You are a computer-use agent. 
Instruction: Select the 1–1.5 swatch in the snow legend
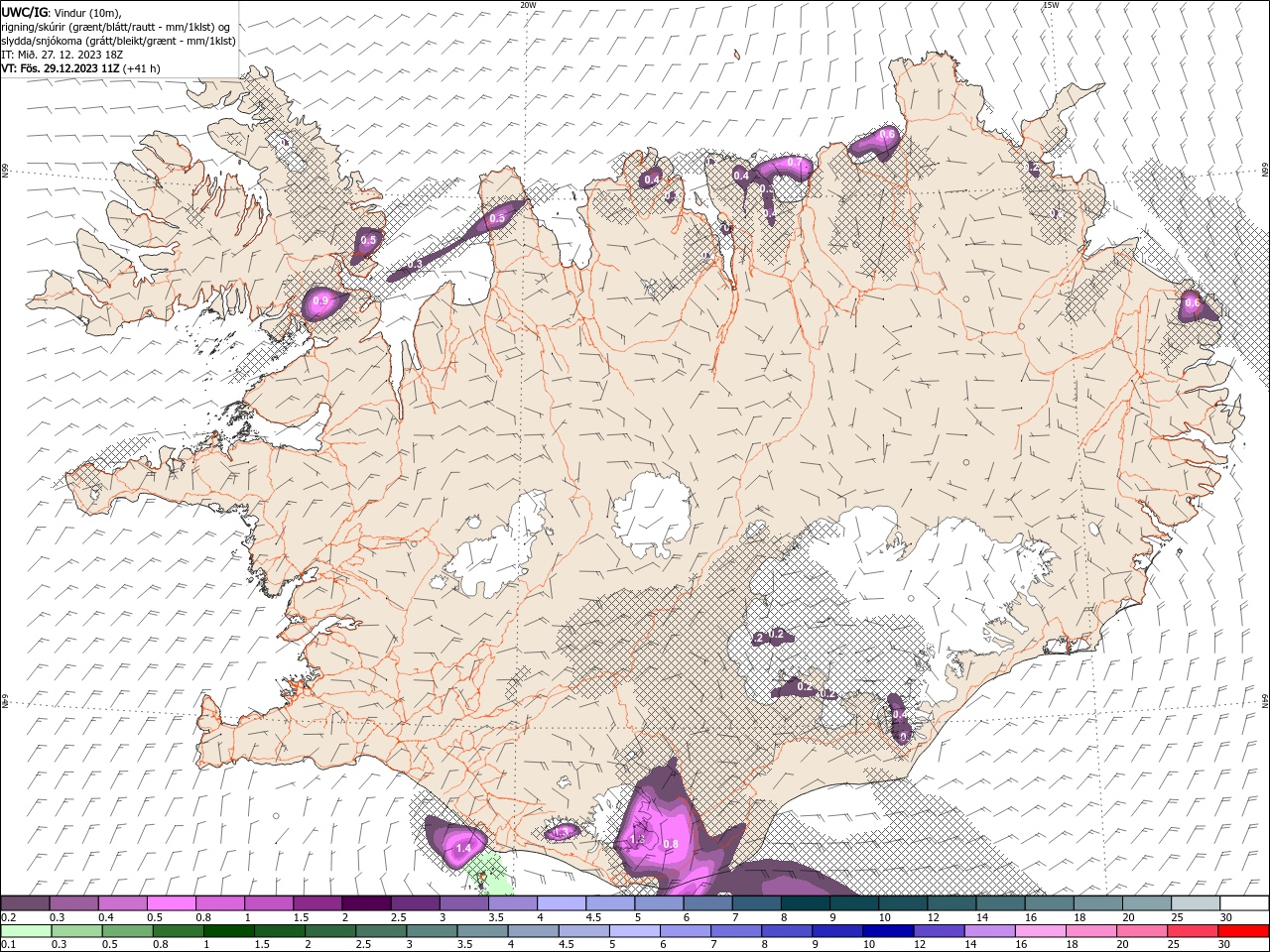[269, 903]
